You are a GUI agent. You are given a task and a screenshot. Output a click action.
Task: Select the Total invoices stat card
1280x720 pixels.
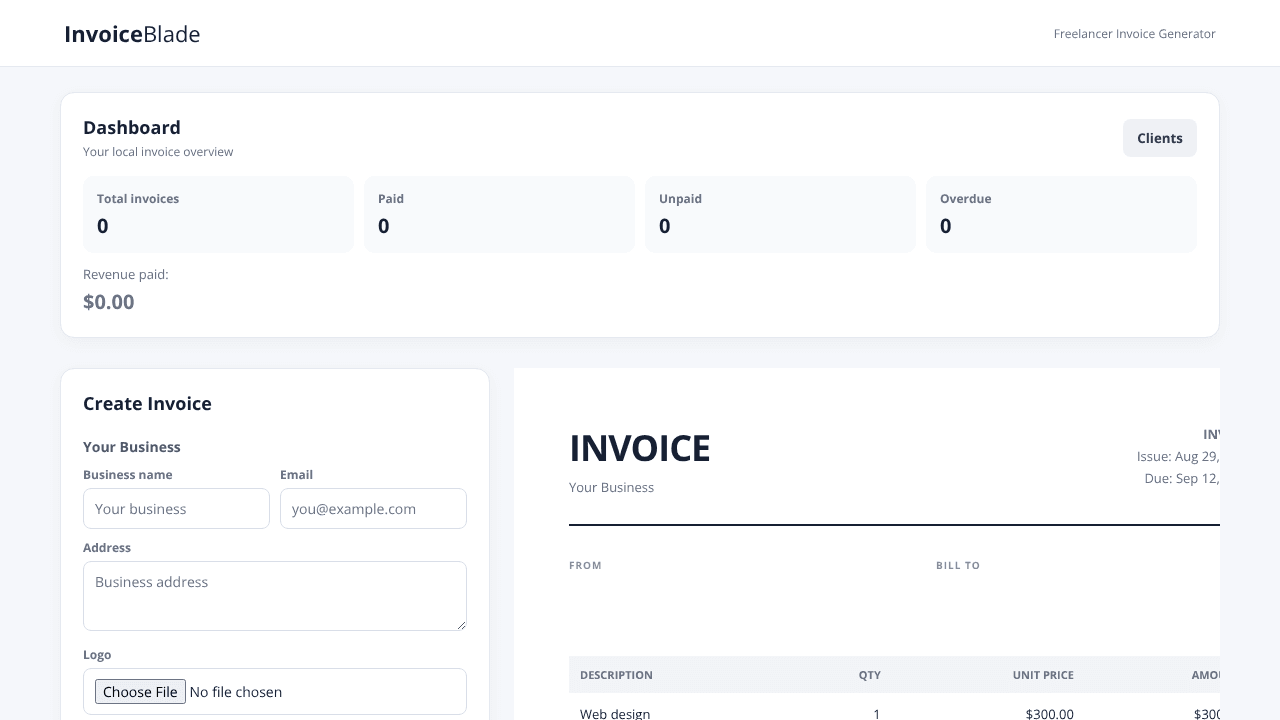point(218,214)
